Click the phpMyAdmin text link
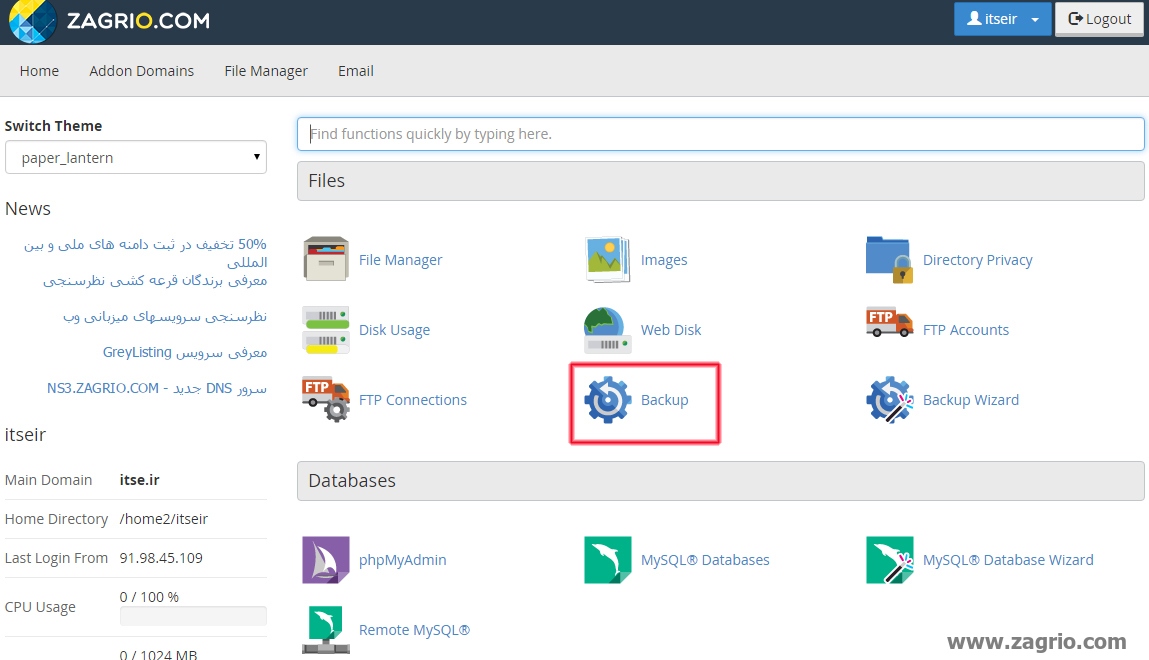Viewport: 1149px width, 660px height. coord(402,560)
